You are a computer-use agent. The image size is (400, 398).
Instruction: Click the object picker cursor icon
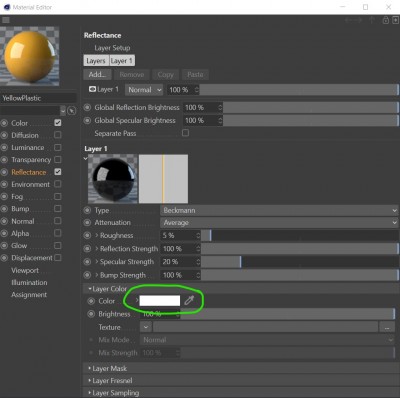click(72, 111)
